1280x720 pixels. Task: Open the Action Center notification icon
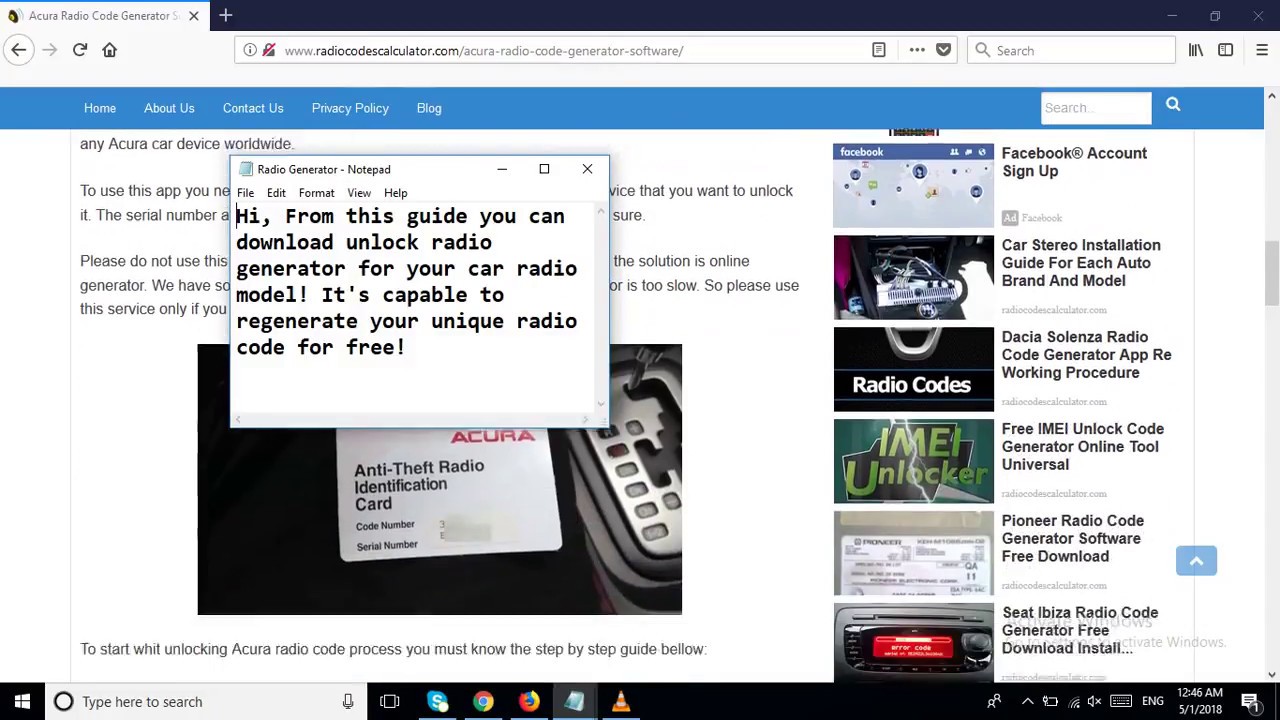point(1250,702)
